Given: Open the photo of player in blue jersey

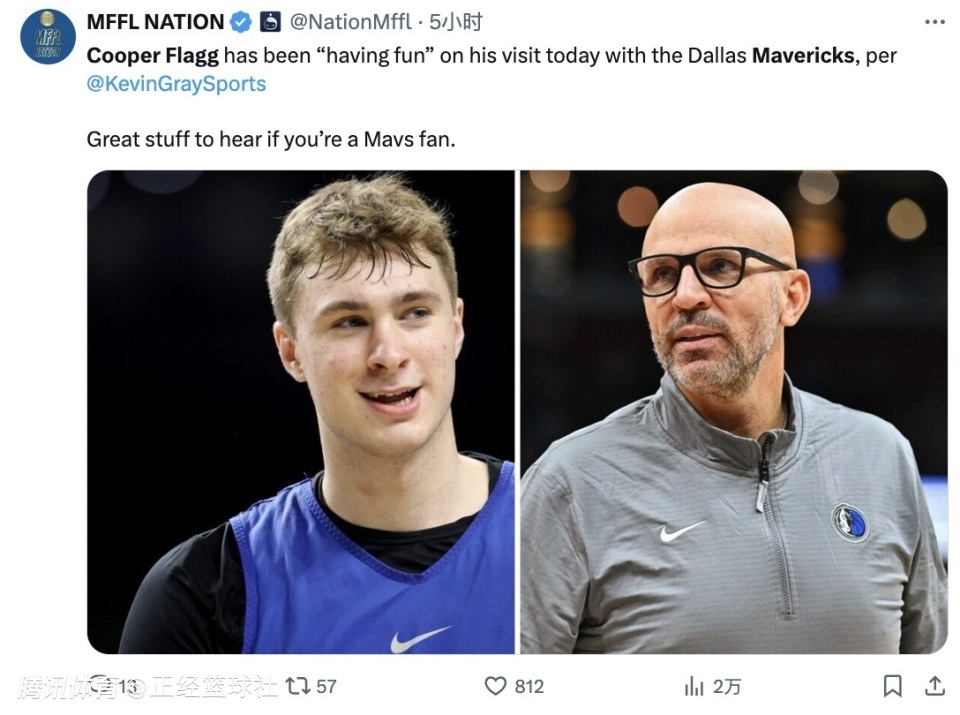Looking at the screenshot, I should [301, 411].
